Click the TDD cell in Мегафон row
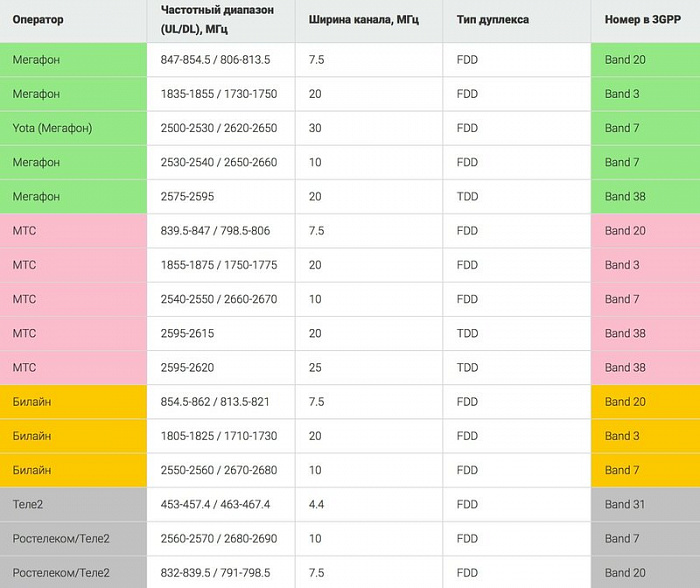The height and width of the screenshot is (588, 700). [517, 196]
